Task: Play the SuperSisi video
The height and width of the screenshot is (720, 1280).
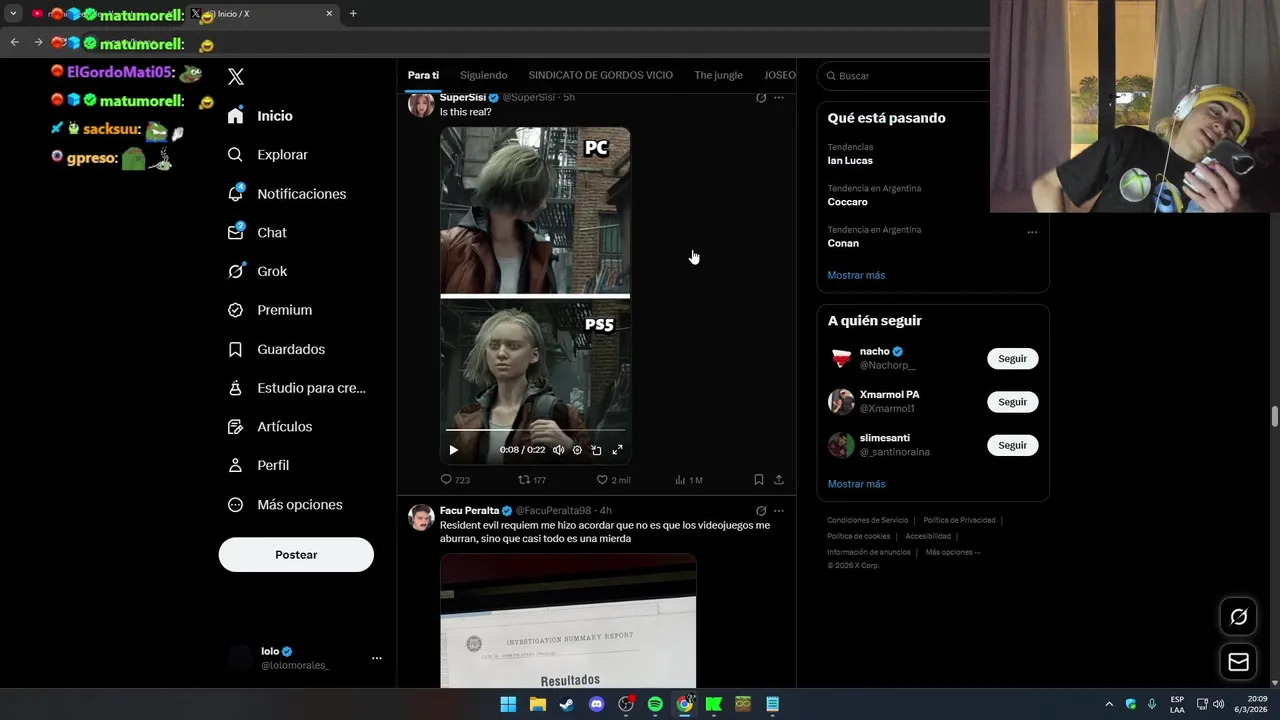Action: point(453,450)
